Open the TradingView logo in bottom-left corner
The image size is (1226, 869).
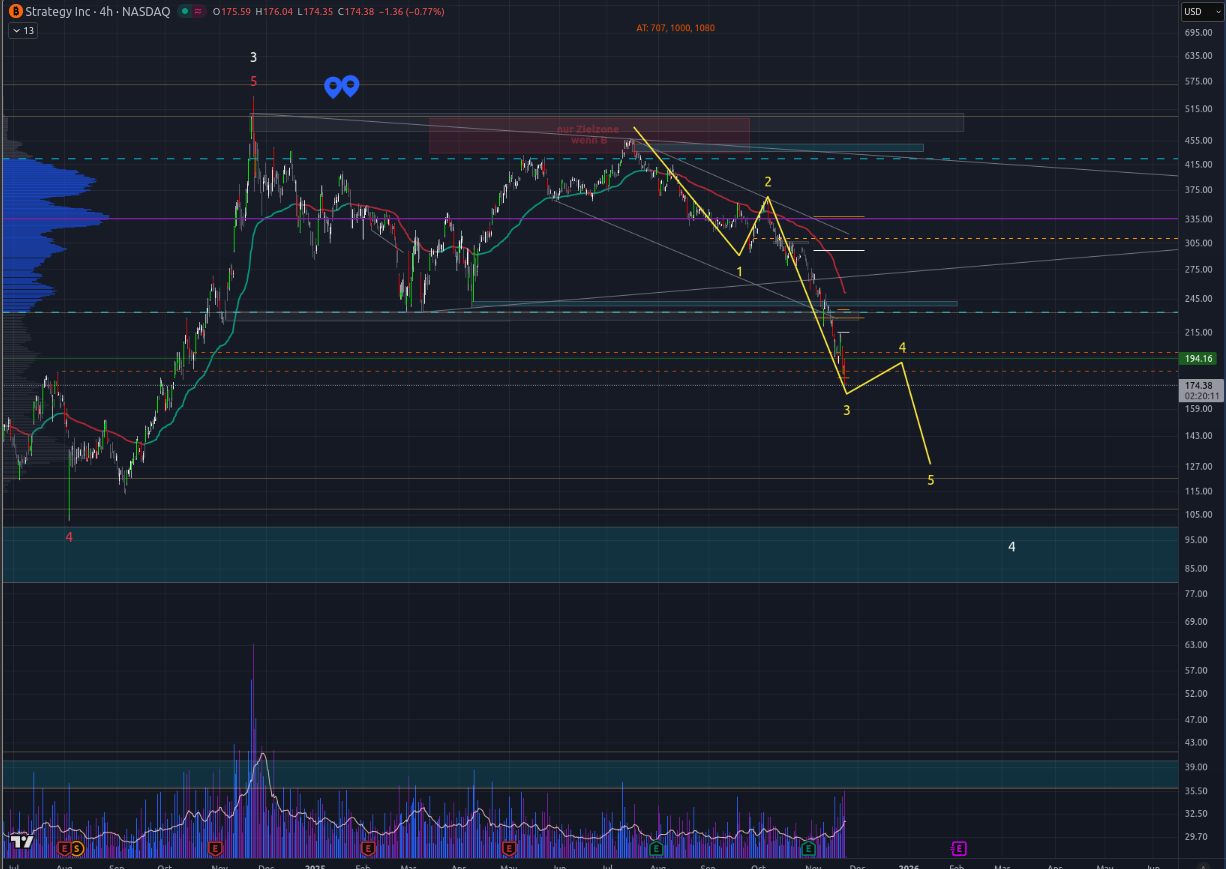22,842
